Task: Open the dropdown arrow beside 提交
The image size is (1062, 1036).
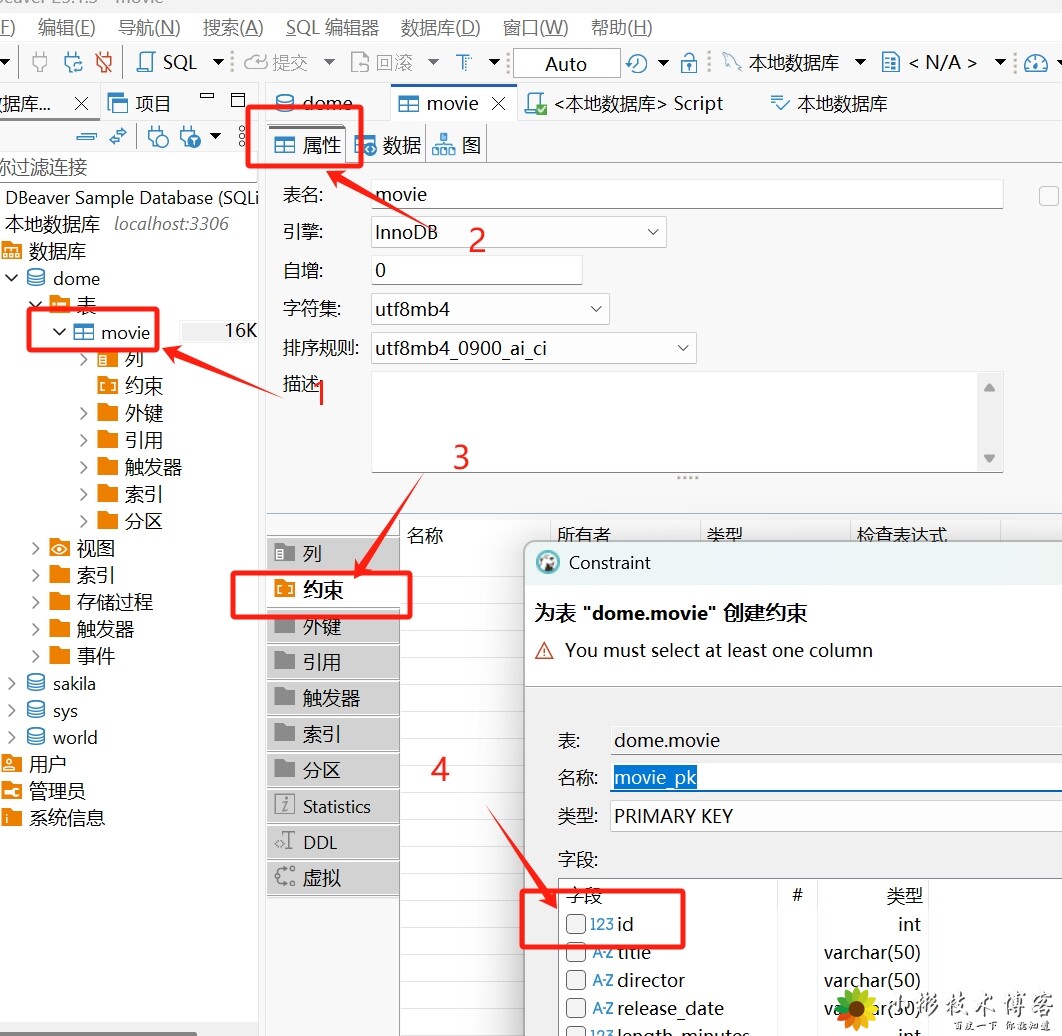Action: click(329, 63)
